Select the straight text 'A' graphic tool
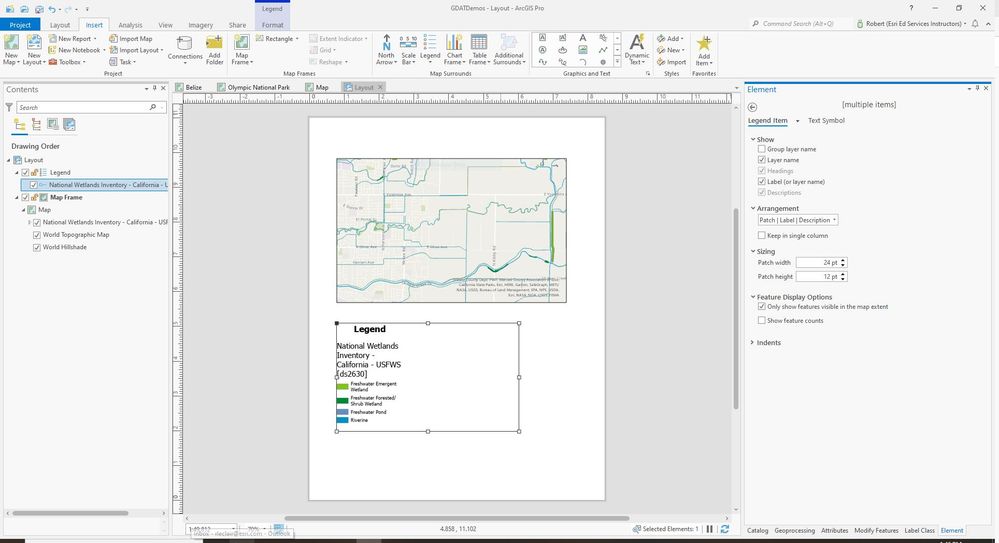 point(582,38)
